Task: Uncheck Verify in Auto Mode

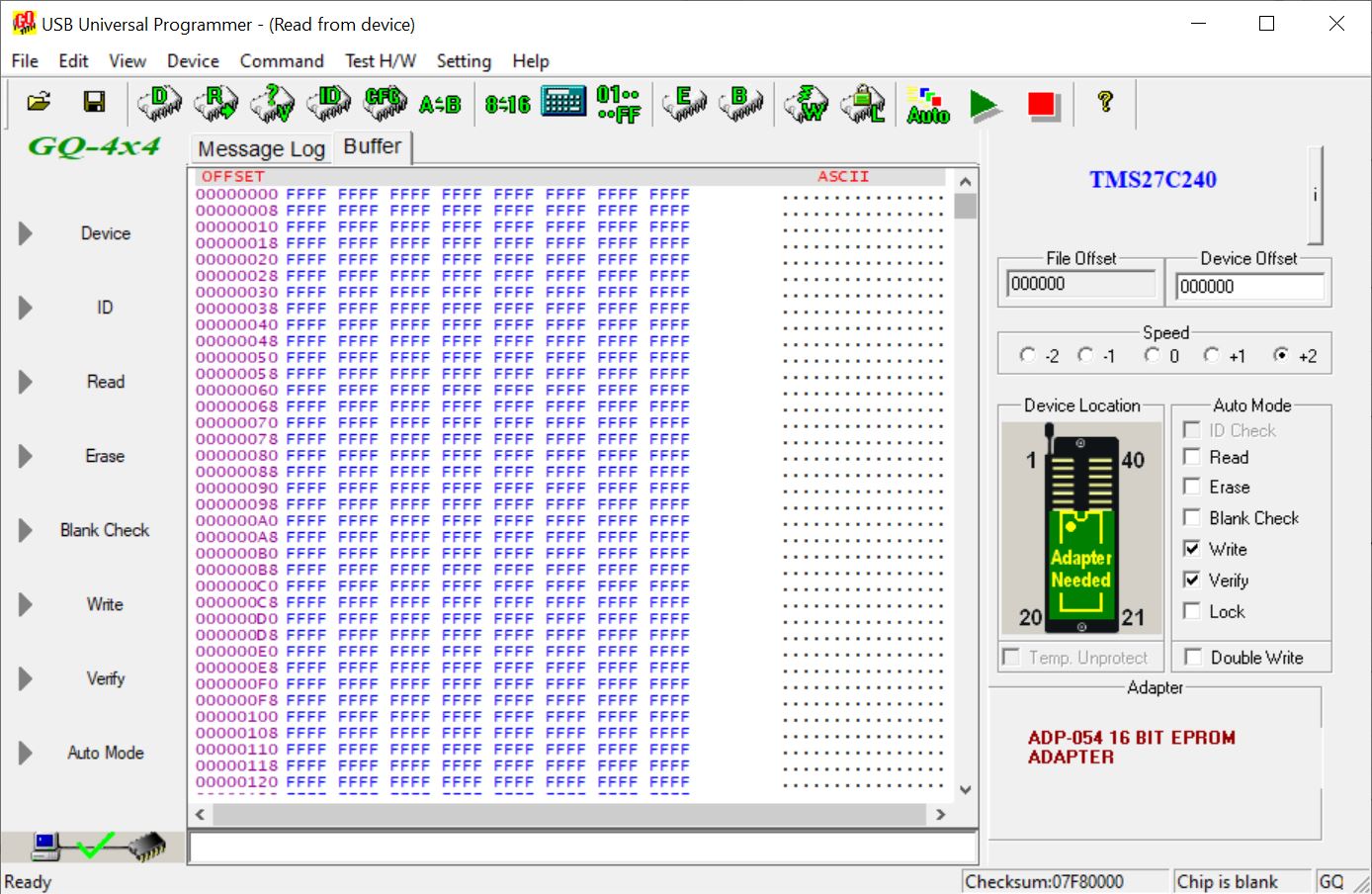Action: click(x=1192, y=580)
